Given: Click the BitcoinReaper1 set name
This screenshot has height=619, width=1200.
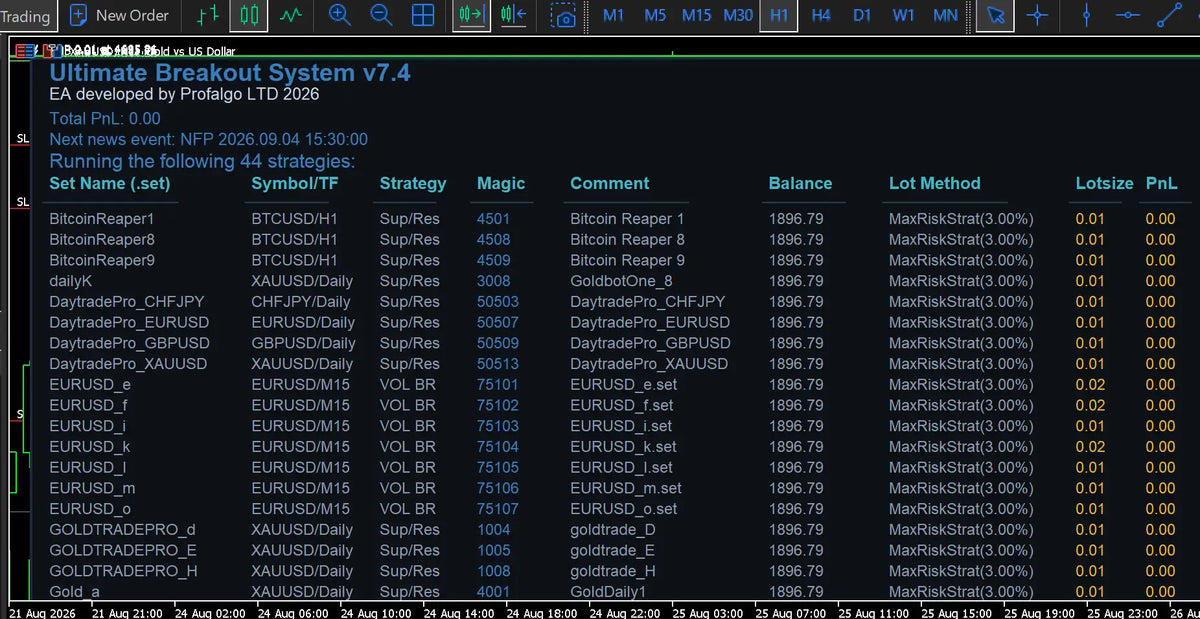Looking at the screenshot, I should coord(102,218).
